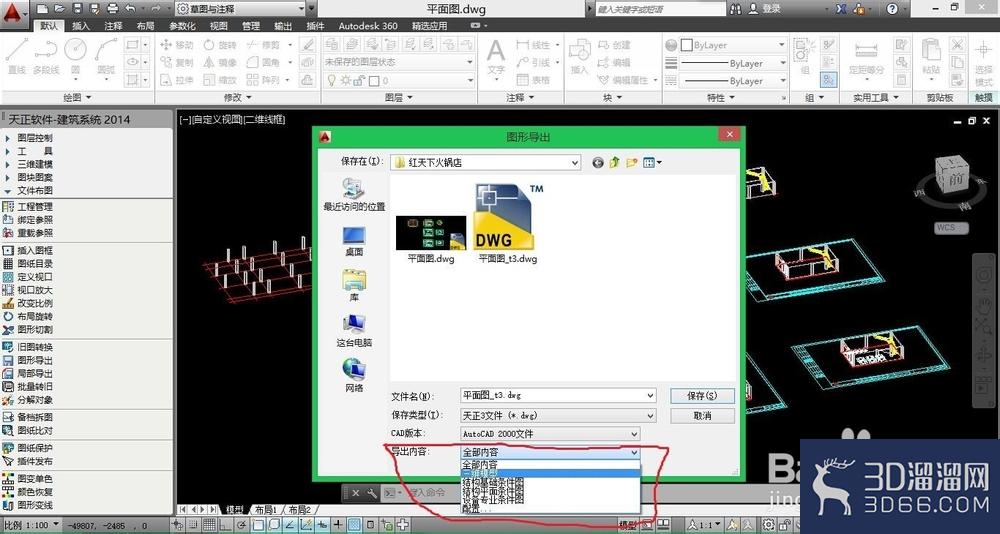Image resolution: width=1000 pixels, height=534 pixels.
Task: Click the Create new folder icon in dialog
Action: pos(632,163)
